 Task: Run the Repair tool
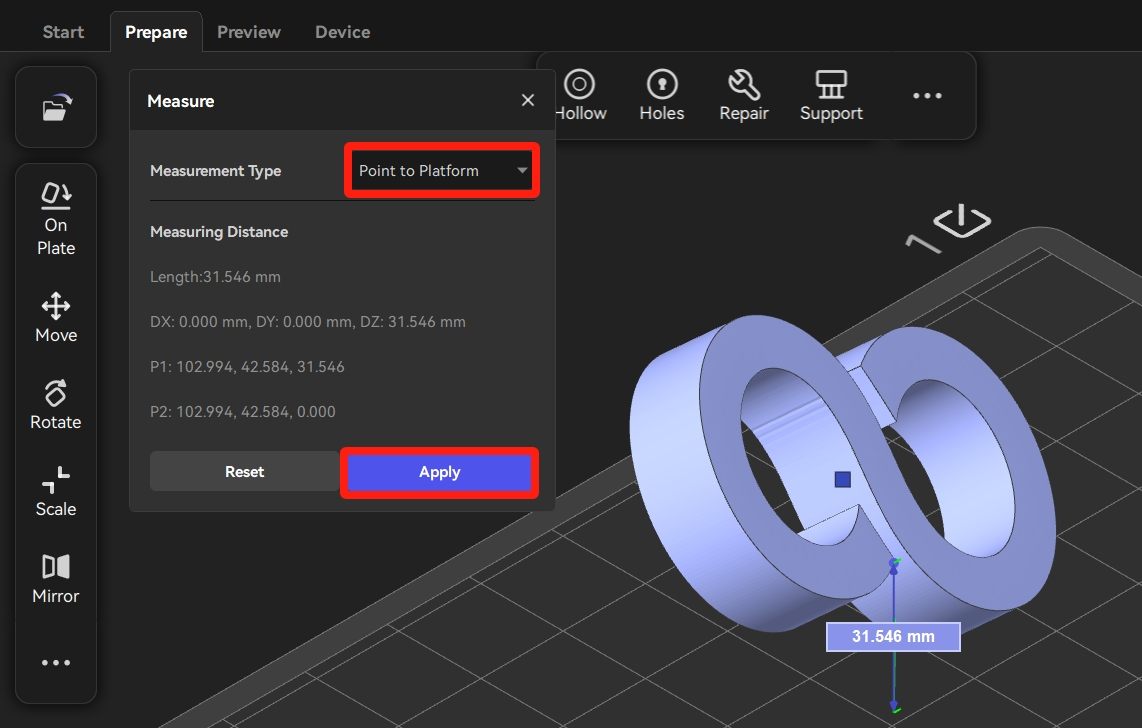pos(744,96)
